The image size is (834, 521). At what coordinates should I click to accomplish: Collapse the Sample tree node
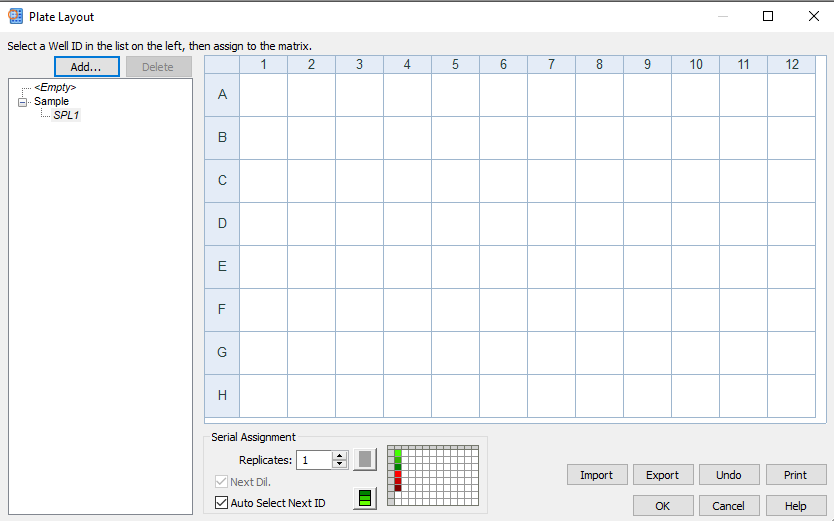click(x=22, y=102)
